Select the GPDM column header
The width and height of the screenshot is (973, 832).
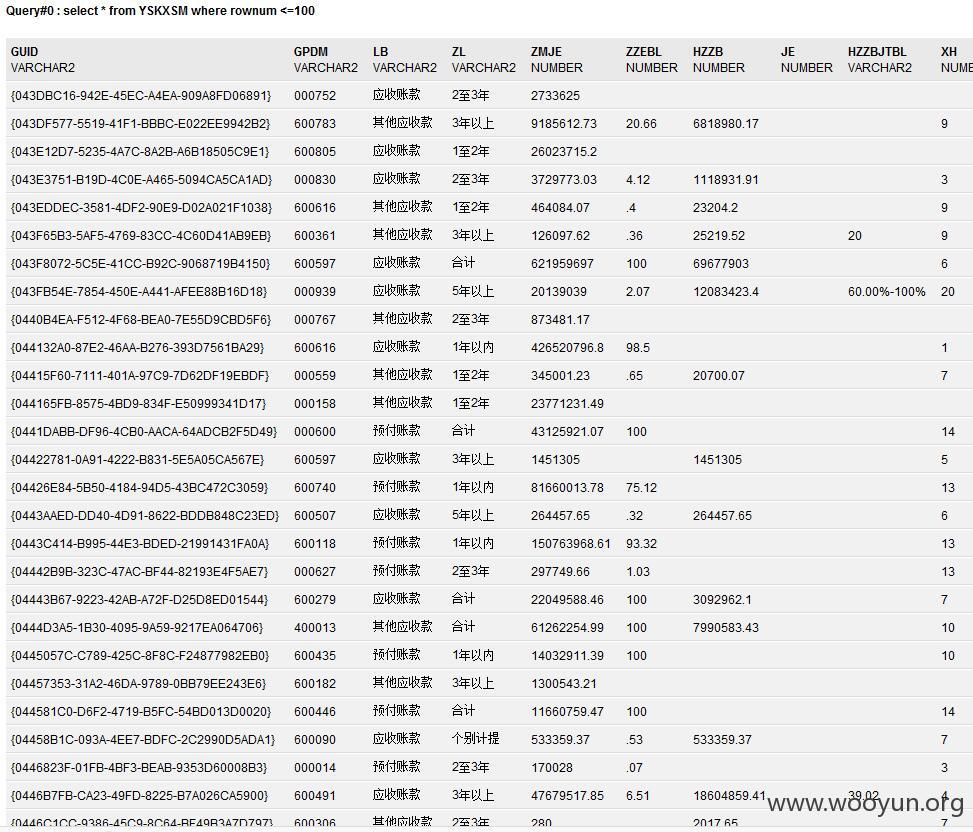point(311,51)
